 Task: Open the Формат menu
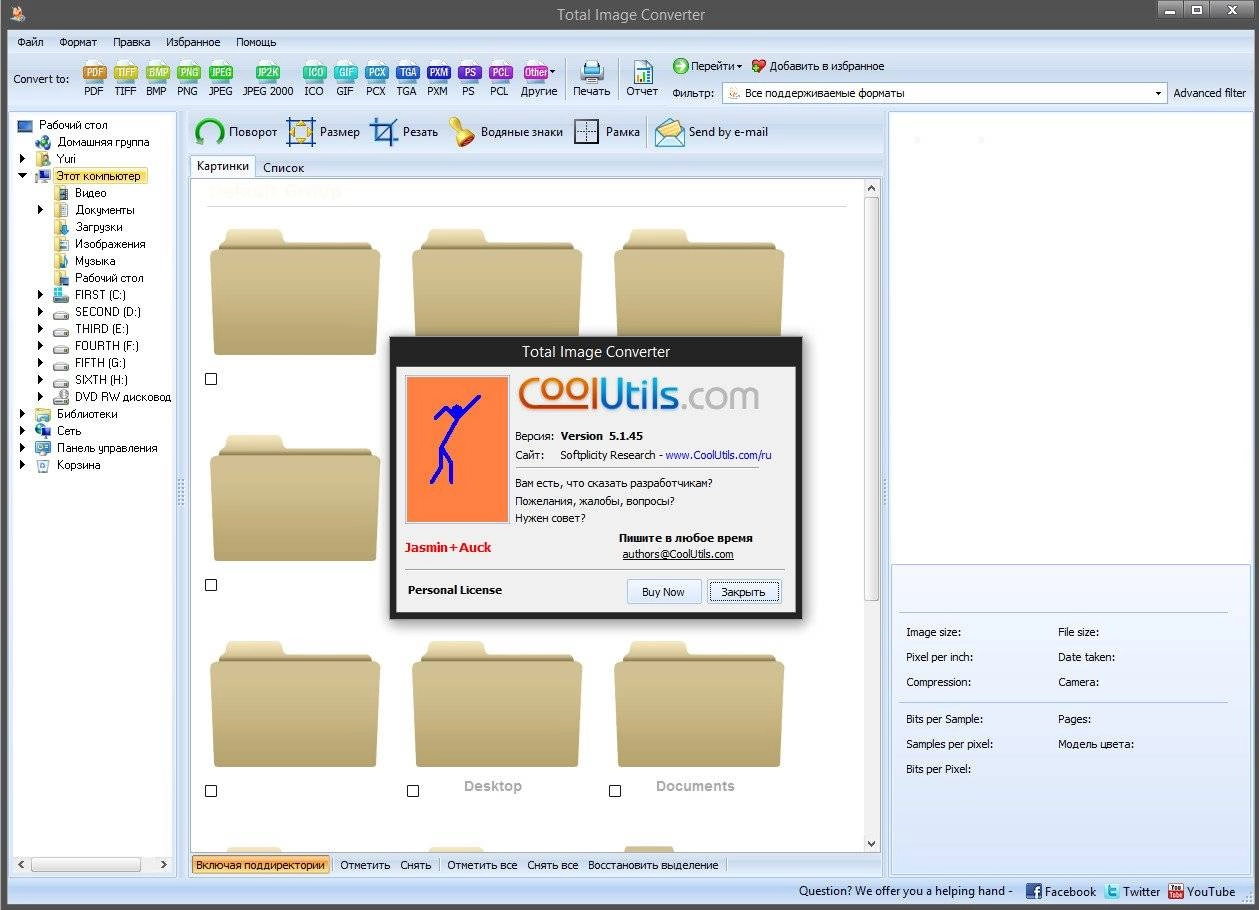pyautogui.click(x=78, y=42)
